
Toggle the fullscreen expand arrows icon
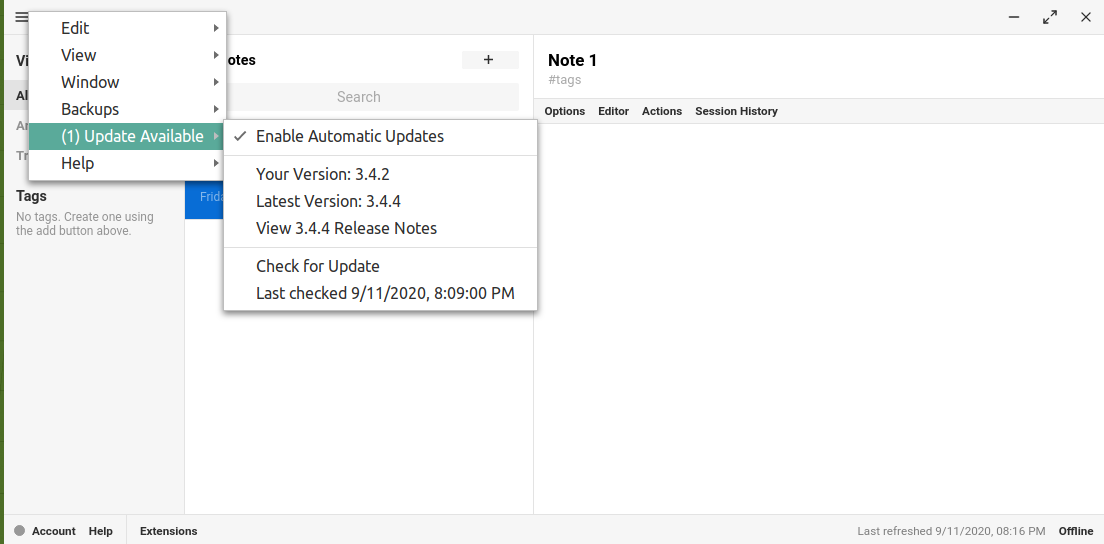(1050, 18)
